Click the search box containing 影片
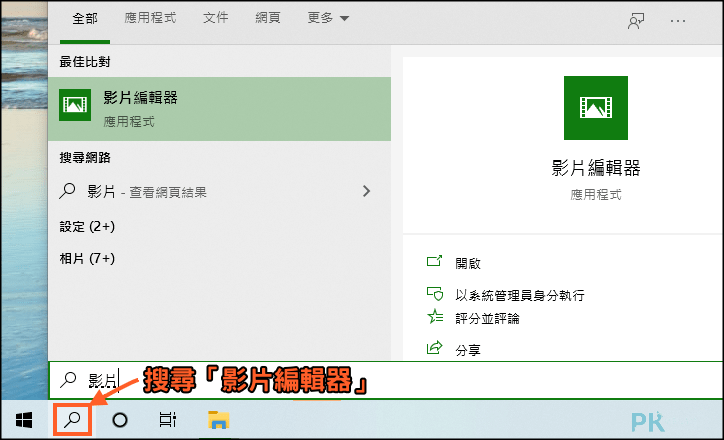This screenshot has width=724, height=440. pyautogui.click(x=386, y=380)
